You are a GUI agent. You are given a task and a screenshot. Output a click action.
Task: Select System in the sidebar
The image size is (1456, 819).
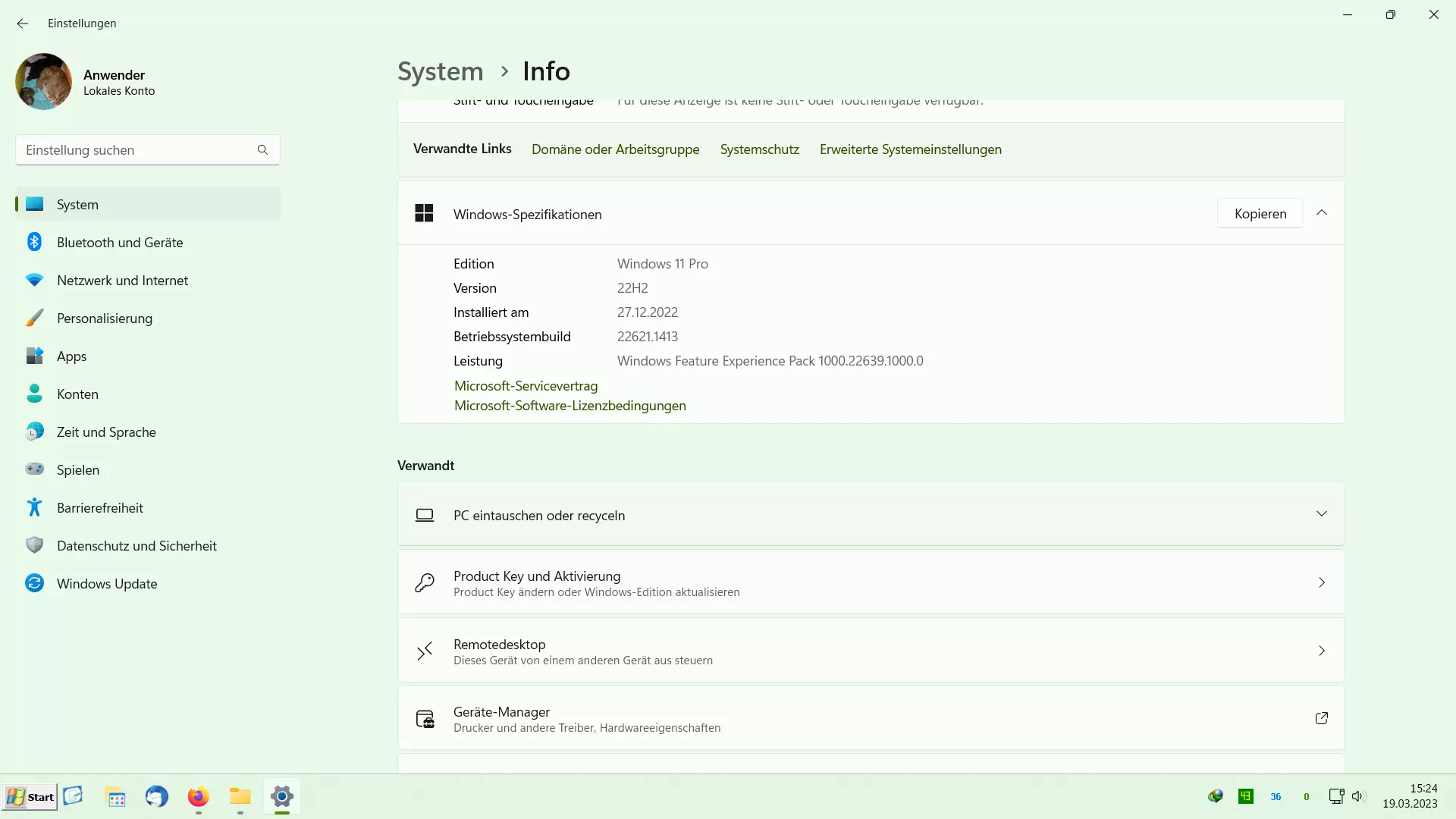[x=148, y=204]
